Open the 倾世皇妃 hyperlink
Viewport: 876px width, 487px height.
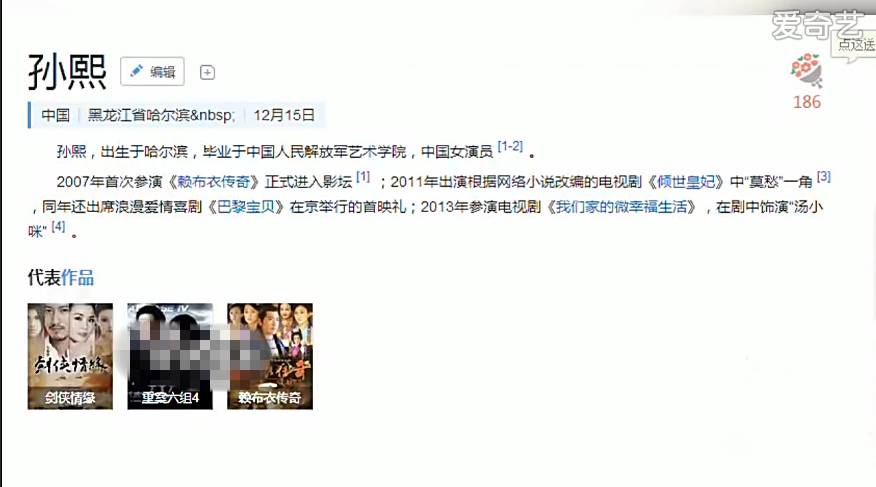coord(686,182)
